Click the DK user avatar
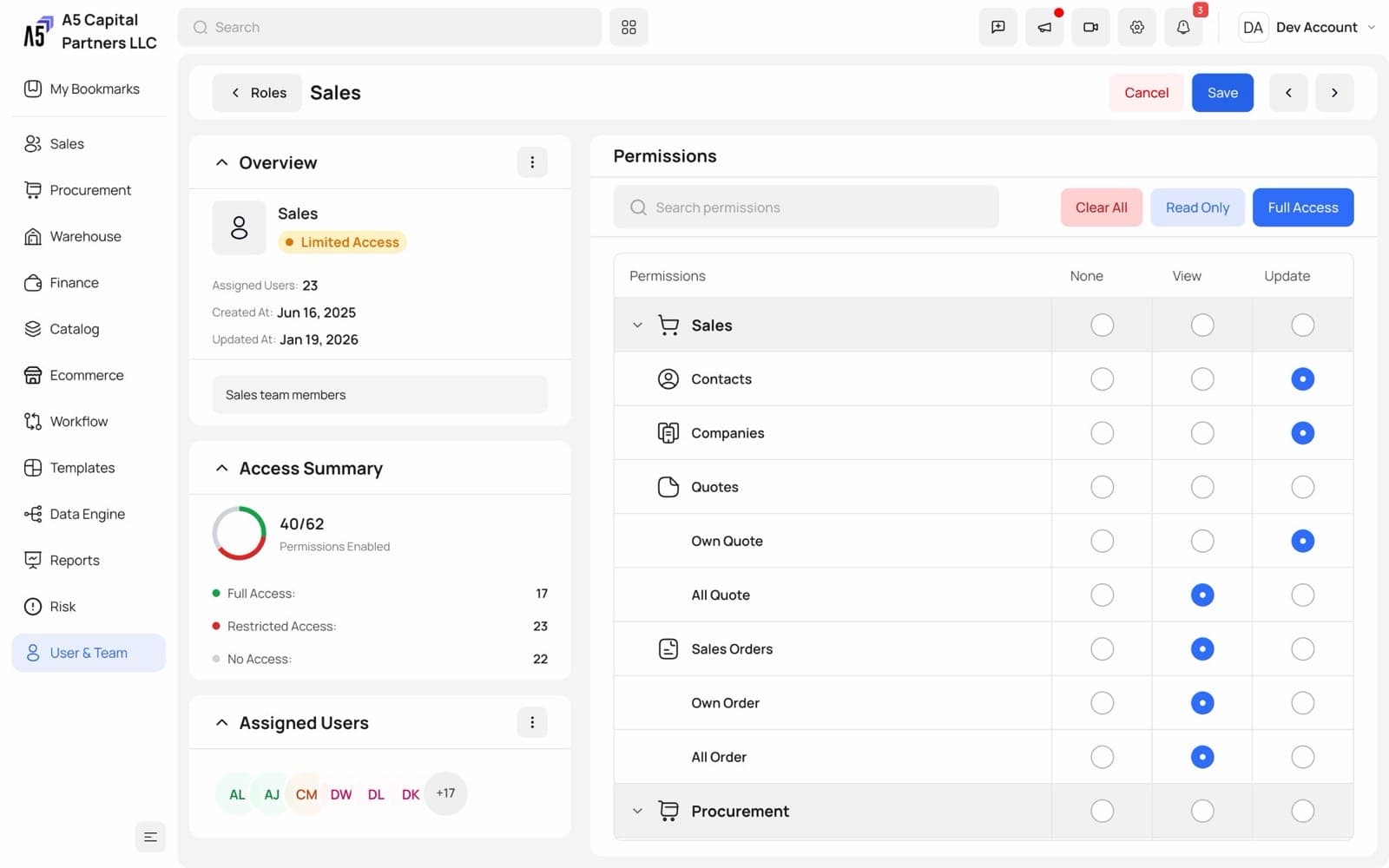Image resolution: width=1389 pixels, height=868 pixels. click(411, 794)
